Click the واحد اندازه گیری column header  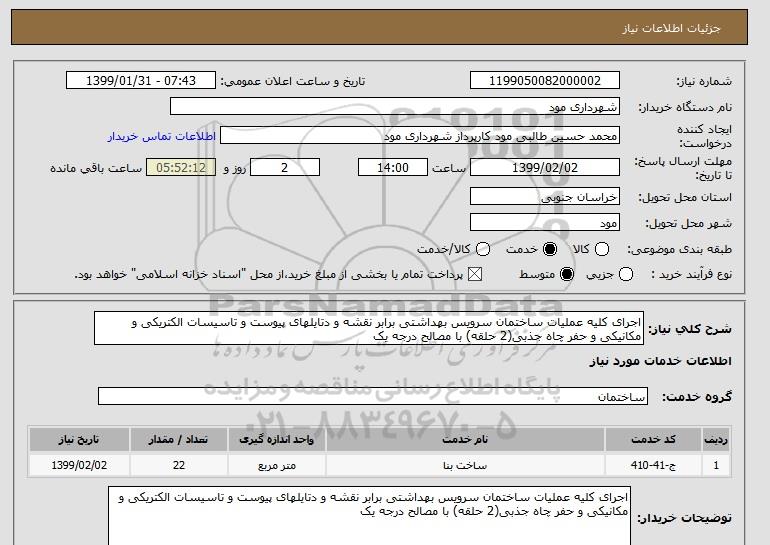pos(276,439)
